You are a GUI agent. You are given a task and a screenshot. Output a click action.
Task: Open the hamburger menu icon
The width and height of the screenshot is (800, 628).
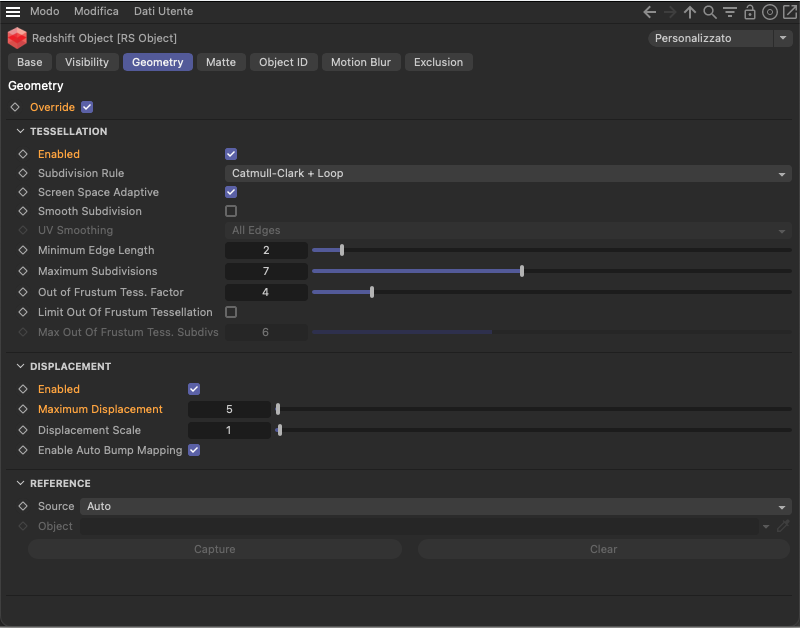(x=13, y=11)
